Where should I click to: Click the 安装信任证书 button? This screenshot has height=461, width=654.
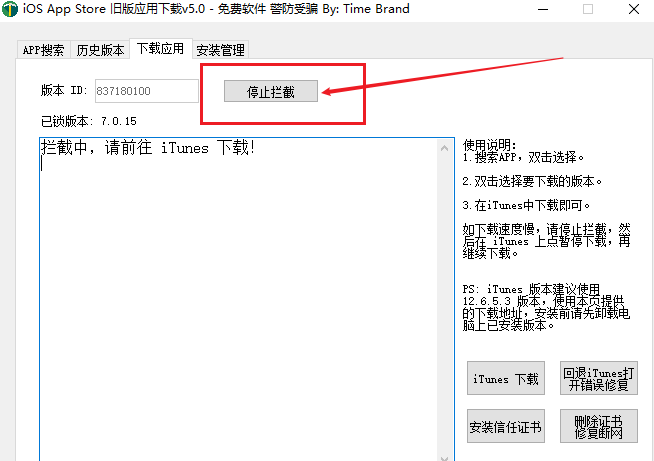point(506,426)
